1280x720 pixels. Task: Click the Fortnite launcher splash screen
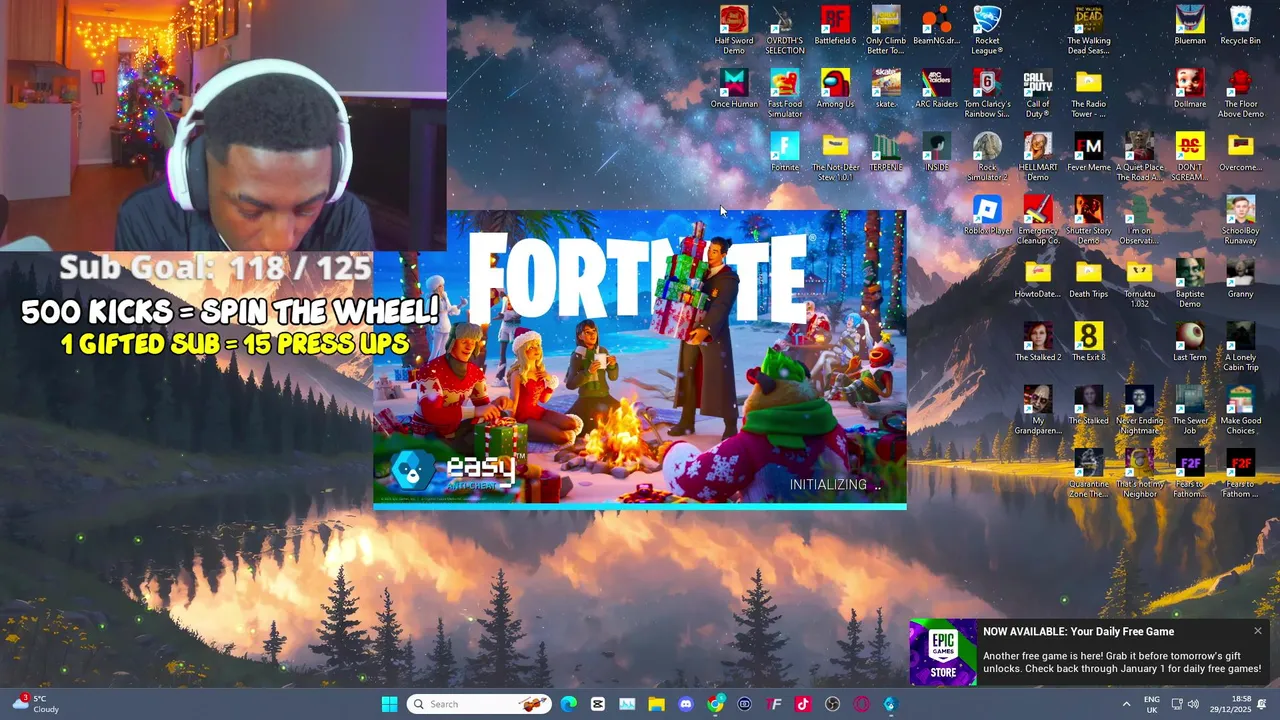tap(640, 359)
